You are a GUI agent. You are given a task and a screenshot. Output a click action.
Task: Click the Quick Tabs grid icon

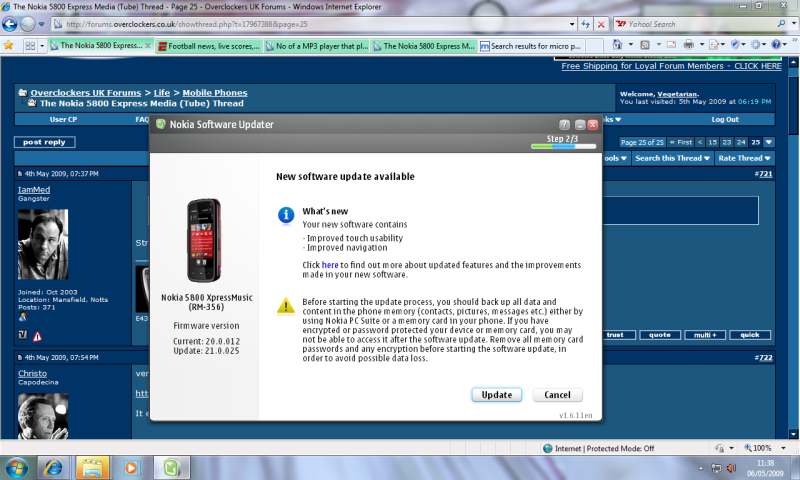30,46
